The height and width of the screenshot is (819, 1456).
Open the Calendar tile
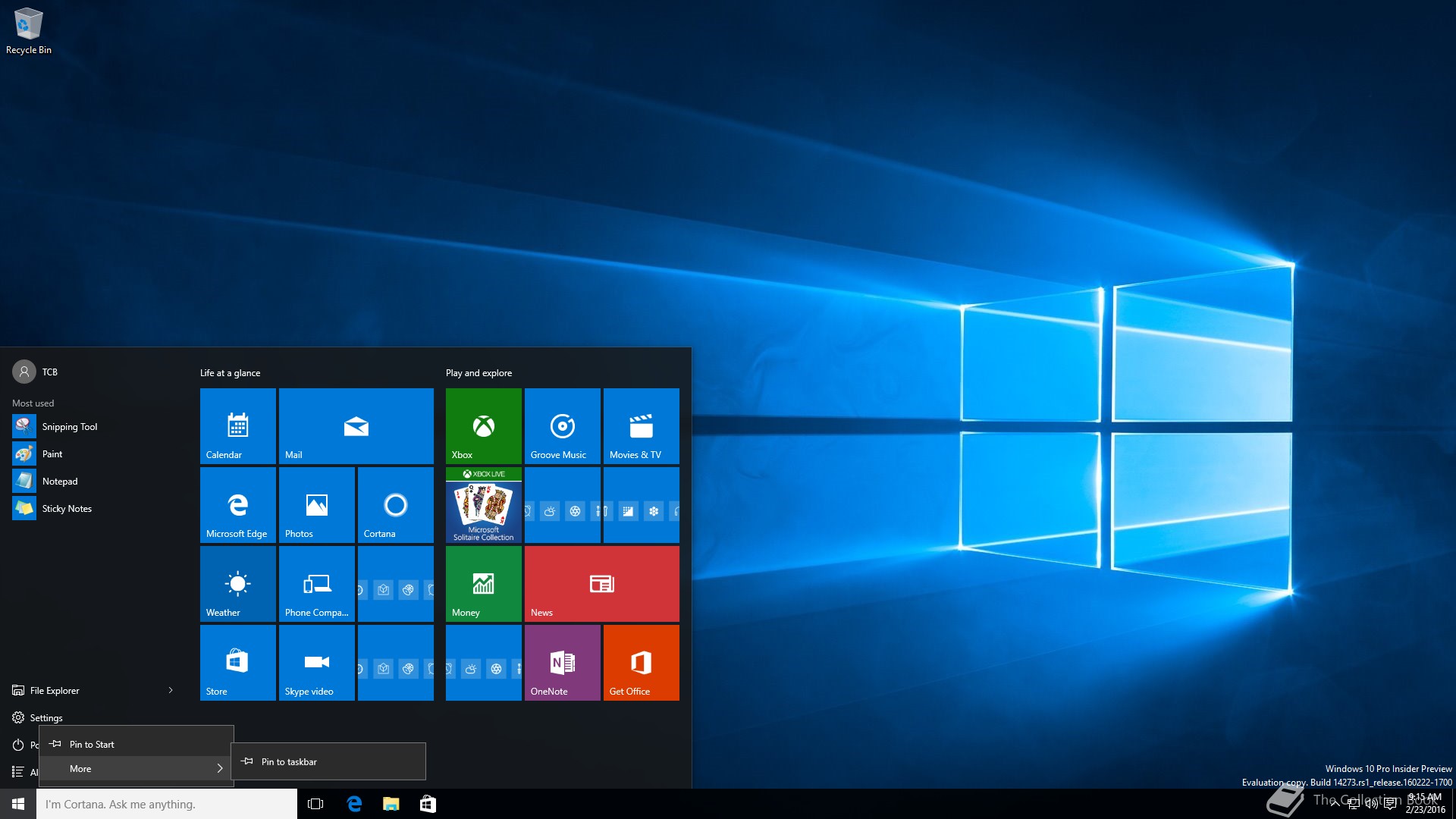point(237,425)
